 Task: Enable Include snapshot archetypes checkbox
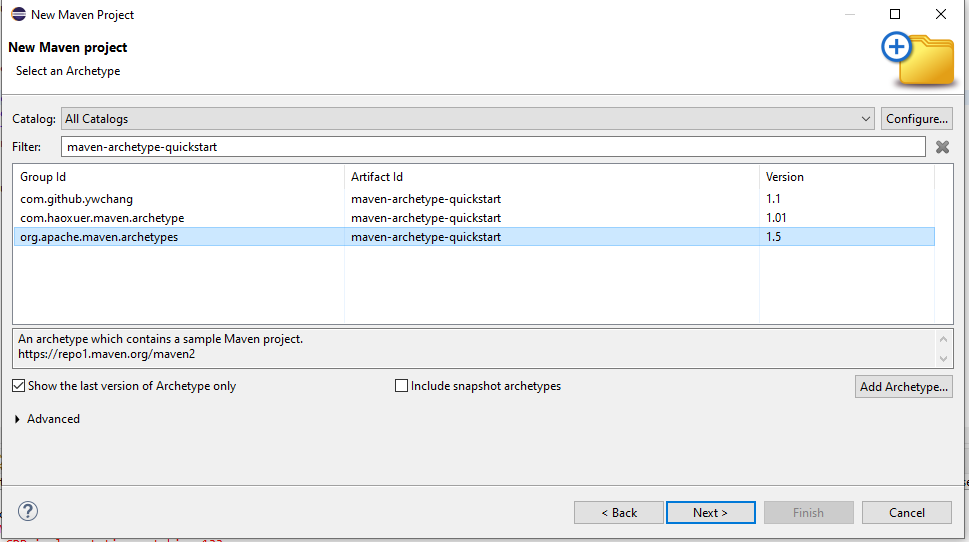402,386
